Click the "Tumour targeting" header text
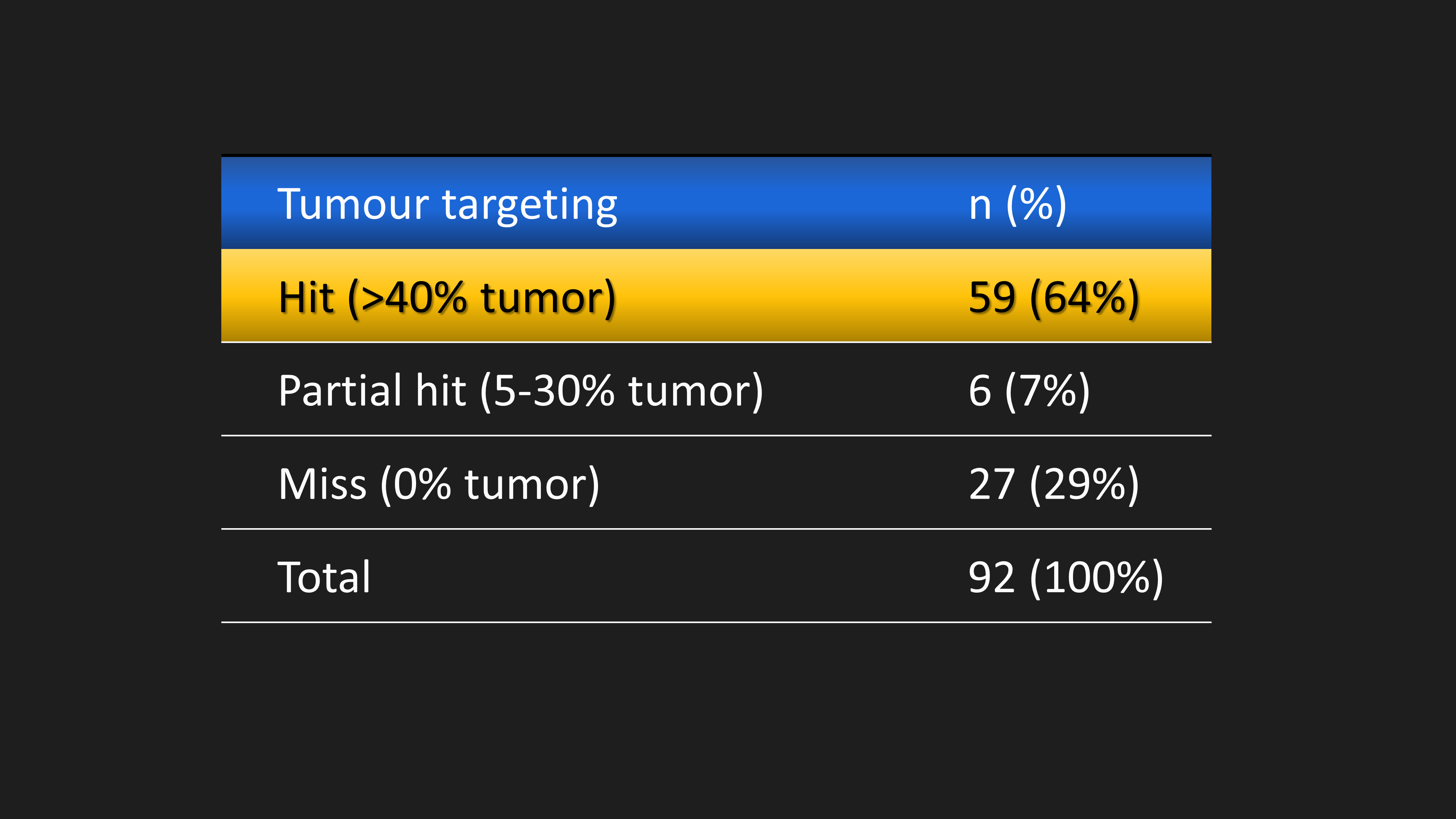Viewport: 1456px width, 819px height. [447, 205]
